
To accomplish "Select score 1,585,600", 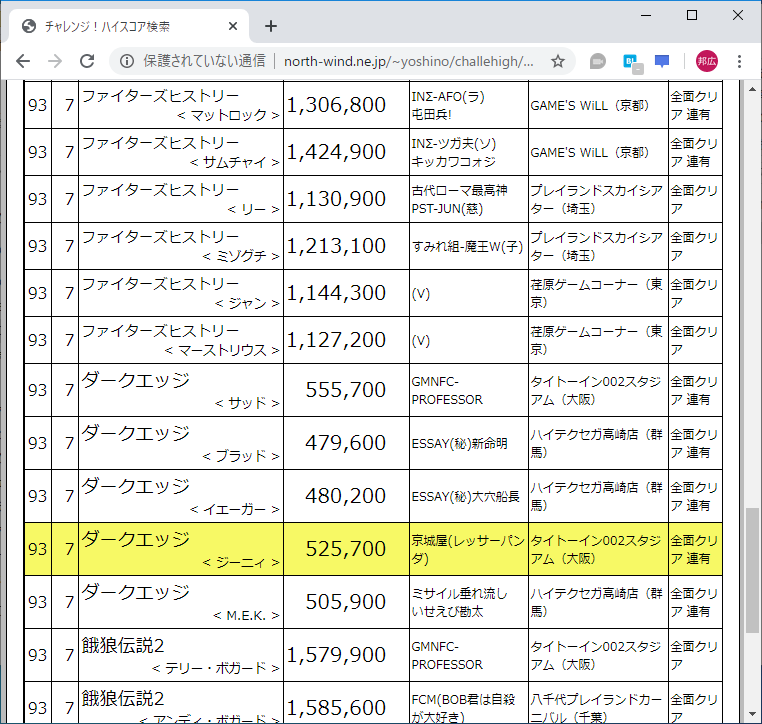I will point(336,708).
